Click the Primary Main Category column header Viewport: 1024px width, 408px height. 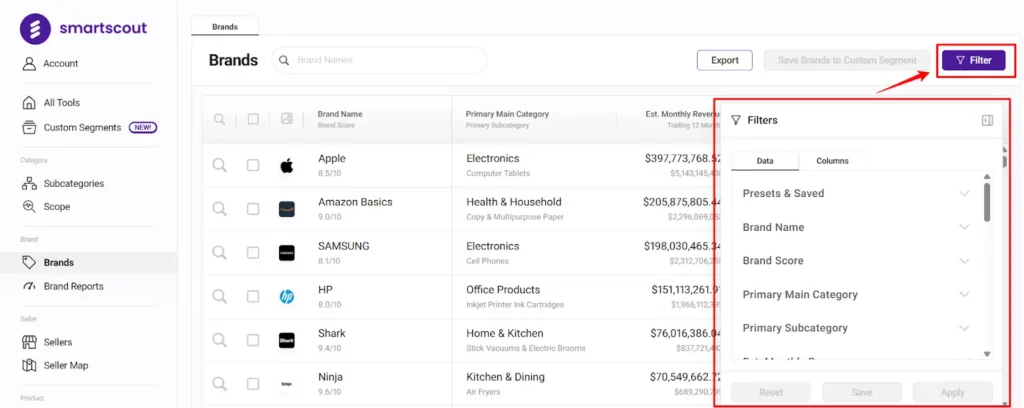507,114
